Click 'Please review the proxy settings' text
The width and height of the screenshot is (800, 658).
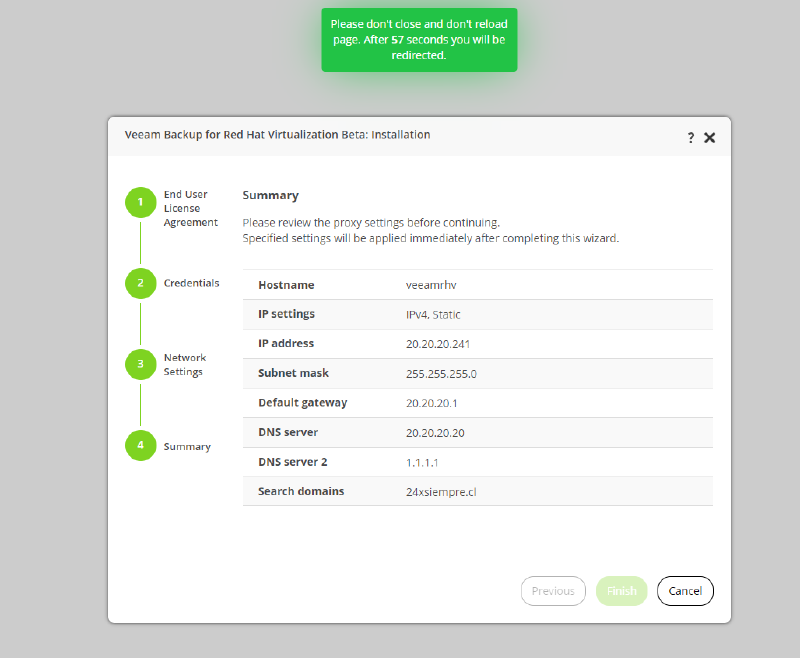[x=371, y=223]
